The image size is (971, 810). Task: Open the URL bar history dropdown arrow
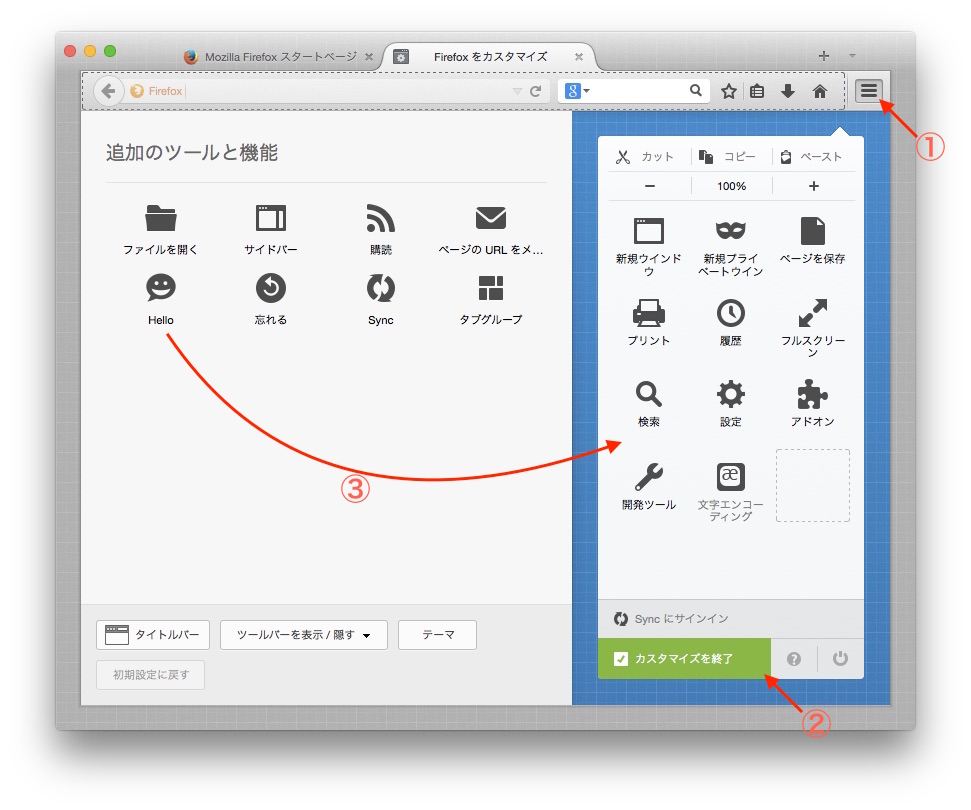coord(517,91)
